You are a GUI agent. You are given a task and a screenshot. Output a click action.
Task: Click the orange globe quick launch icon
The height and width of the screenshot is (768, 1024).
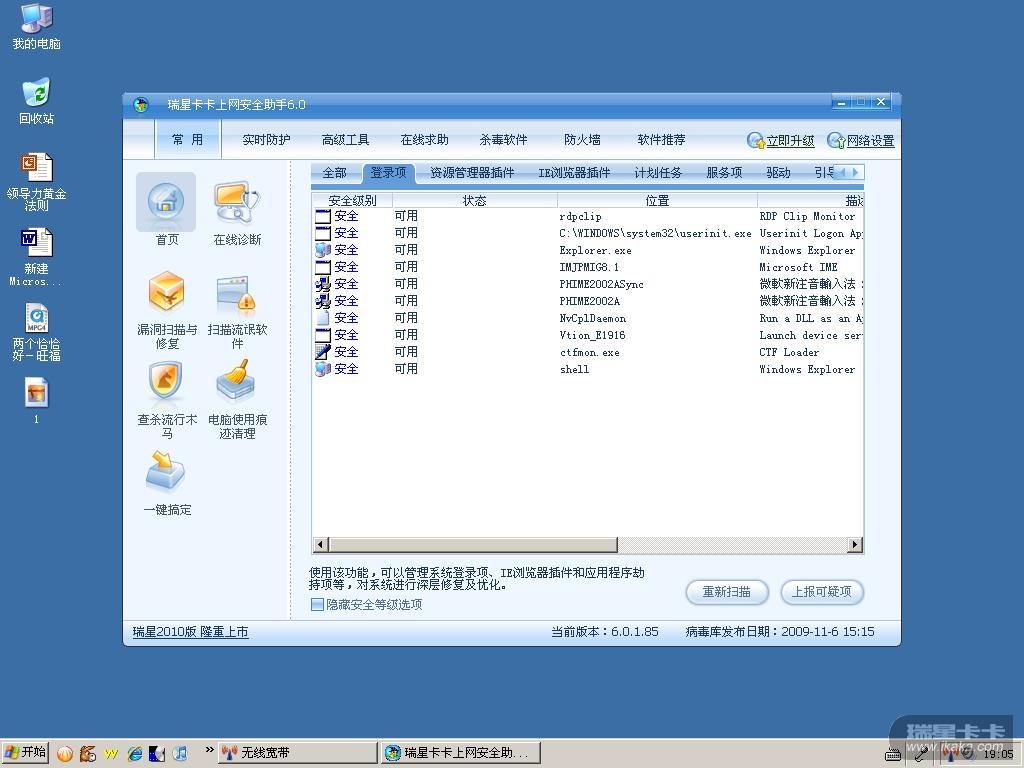[x=65, y=754]
